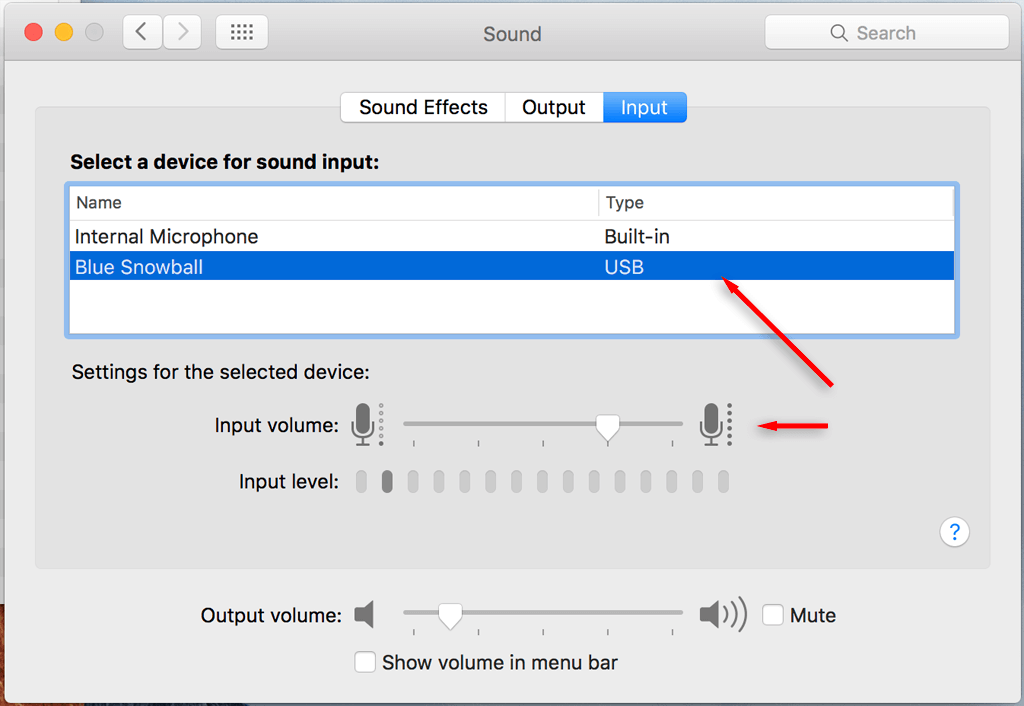Switch to the Sound Effects tab

tap(423, 108)
